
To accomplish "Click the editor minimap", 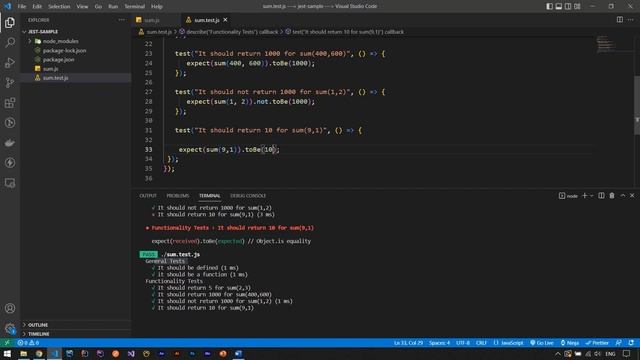I will coord(606,44).
